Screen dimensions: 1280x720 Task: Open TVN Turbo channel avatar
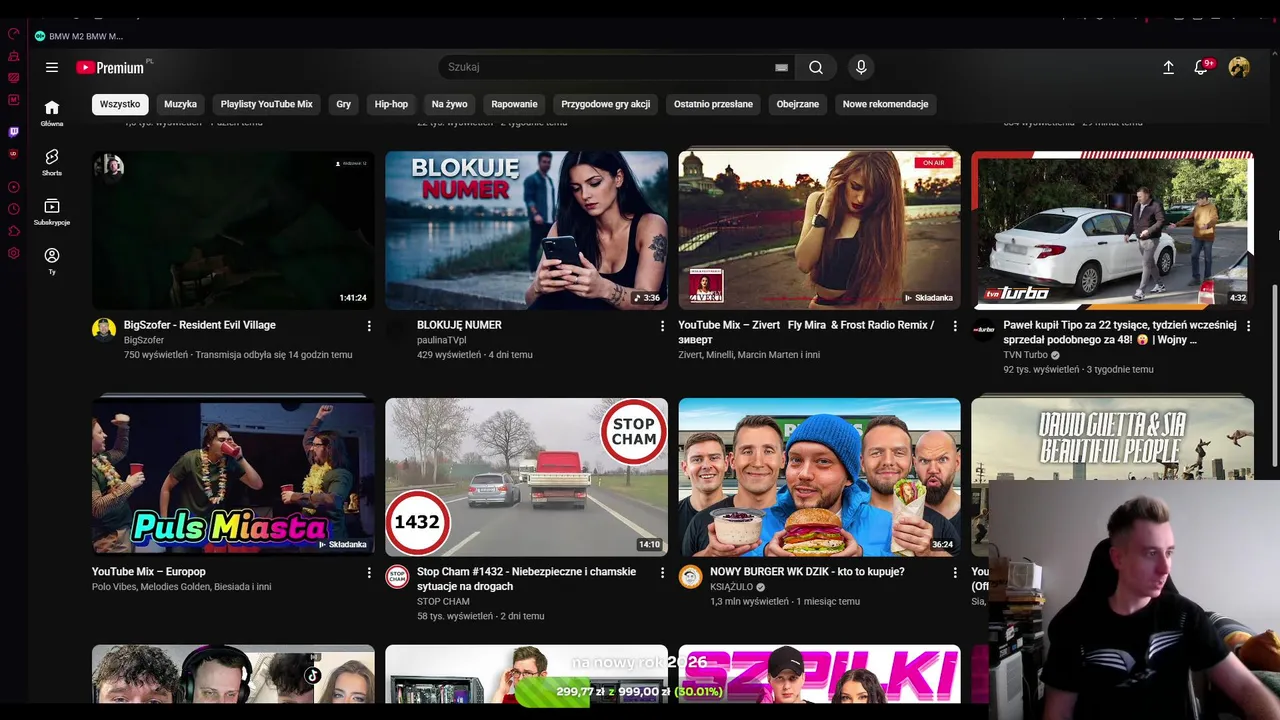click(984, 330)
